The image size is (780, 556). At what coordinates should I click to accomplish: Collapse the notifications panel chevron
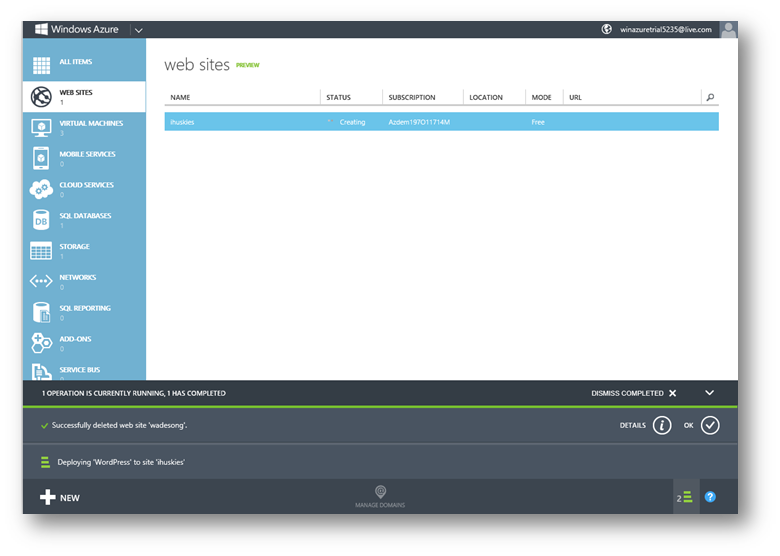click(709, 393)
